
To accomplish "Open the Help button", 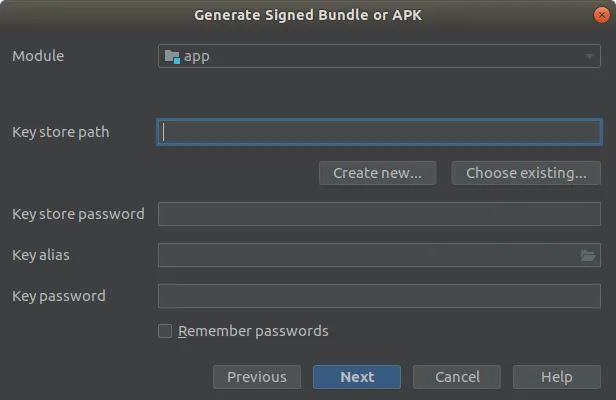I will [557, 377].
